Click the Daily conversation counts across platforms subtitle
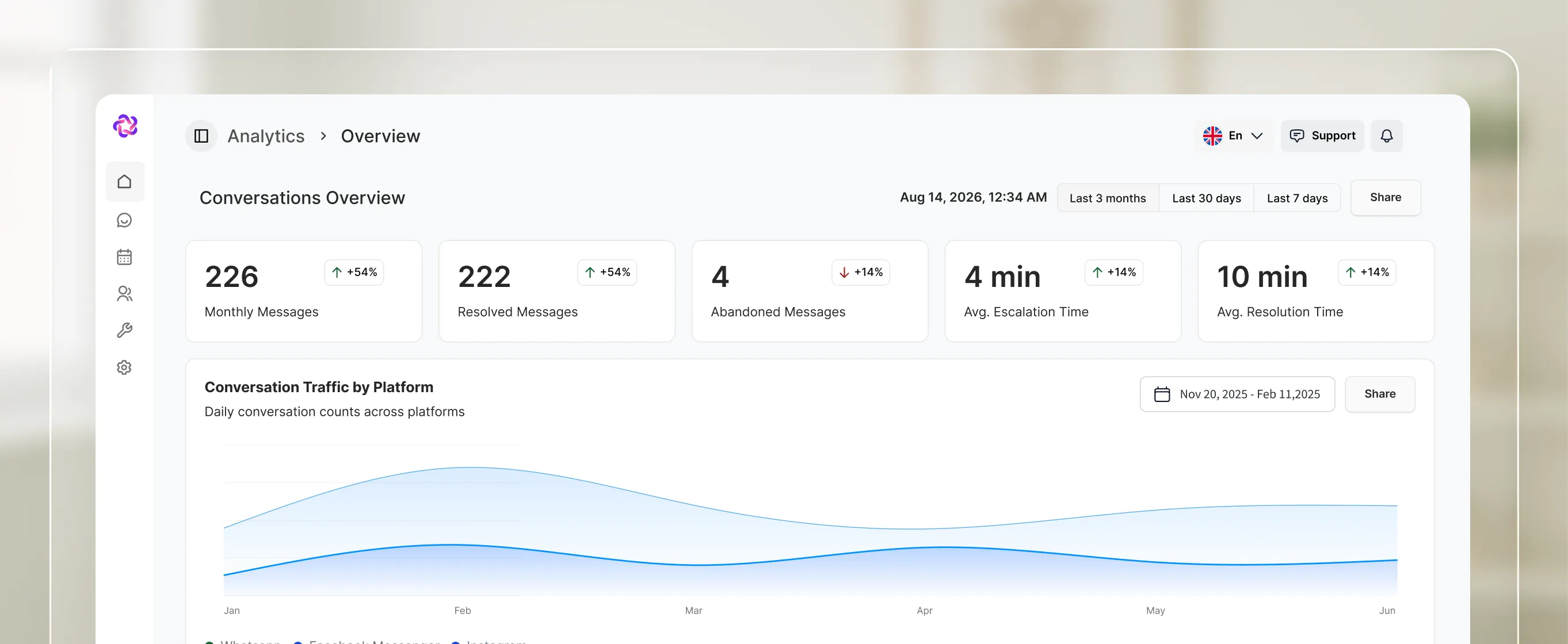The image size is (1568, 644). point(334,412)
